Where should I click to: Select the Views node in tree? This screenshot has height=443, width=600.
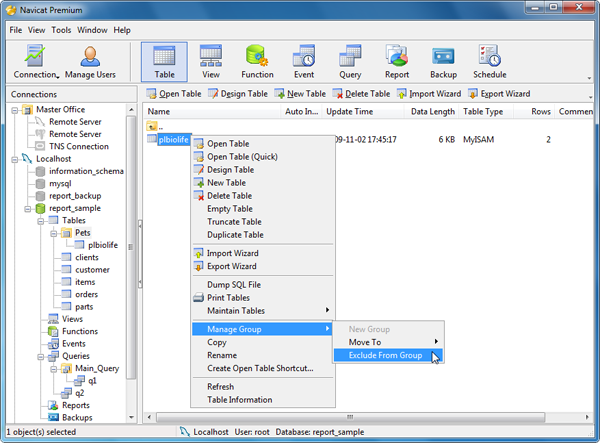tap(72, 319)
